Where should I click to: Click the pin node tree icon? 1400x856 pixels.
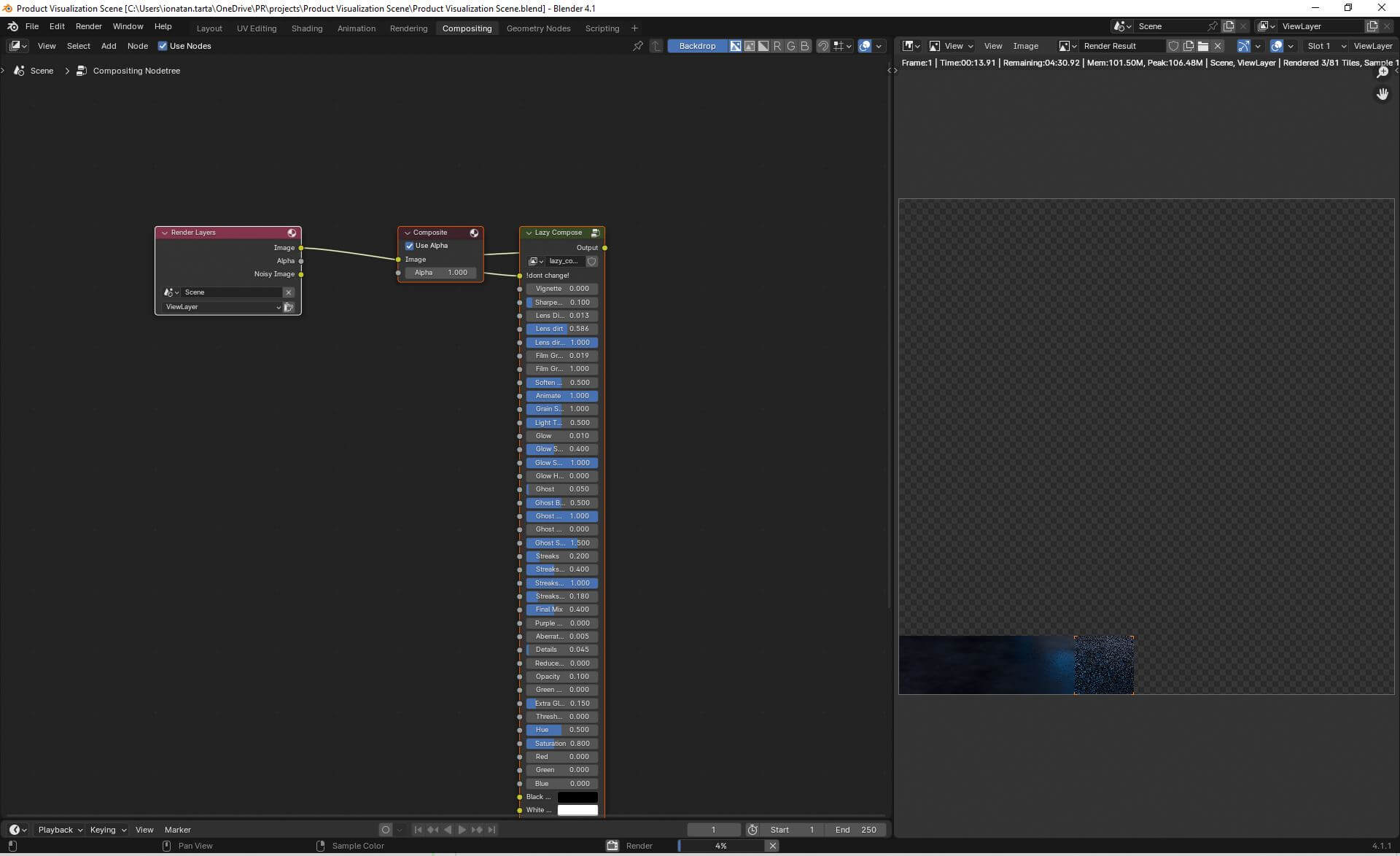pos(638,46)
